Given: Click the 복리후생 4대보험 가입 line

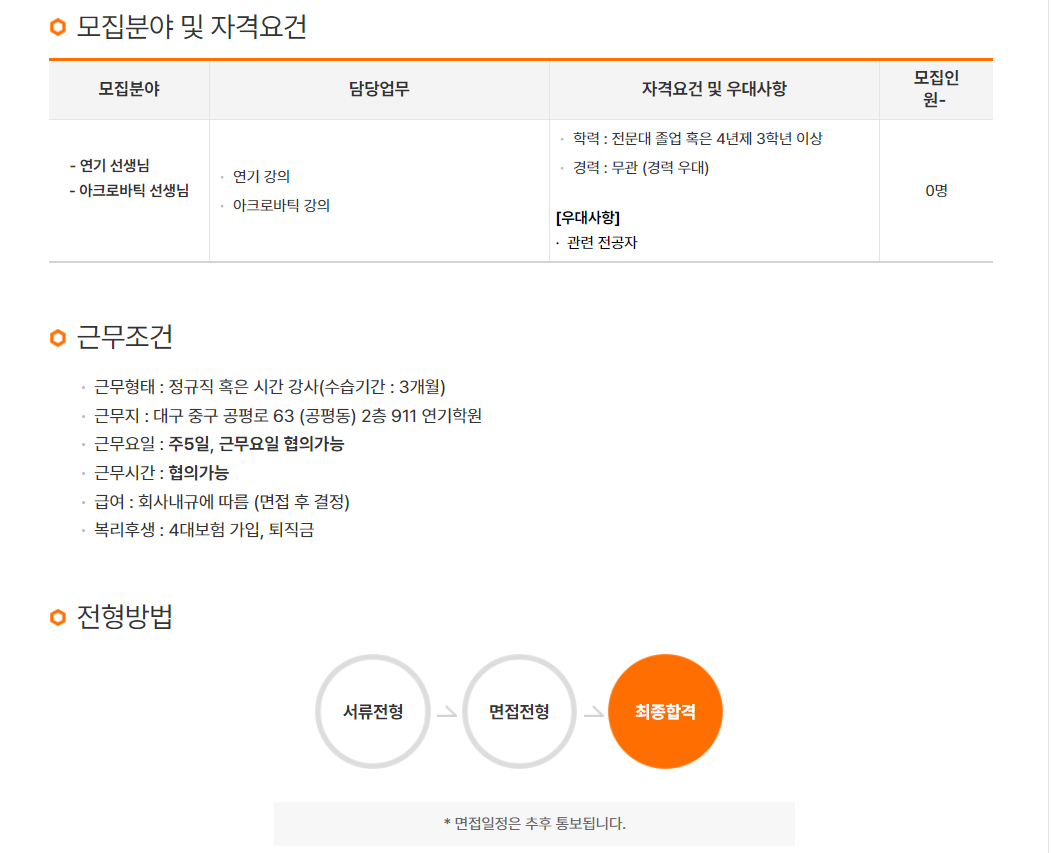Looking at the screenshot, I should [x=204, y=530].
